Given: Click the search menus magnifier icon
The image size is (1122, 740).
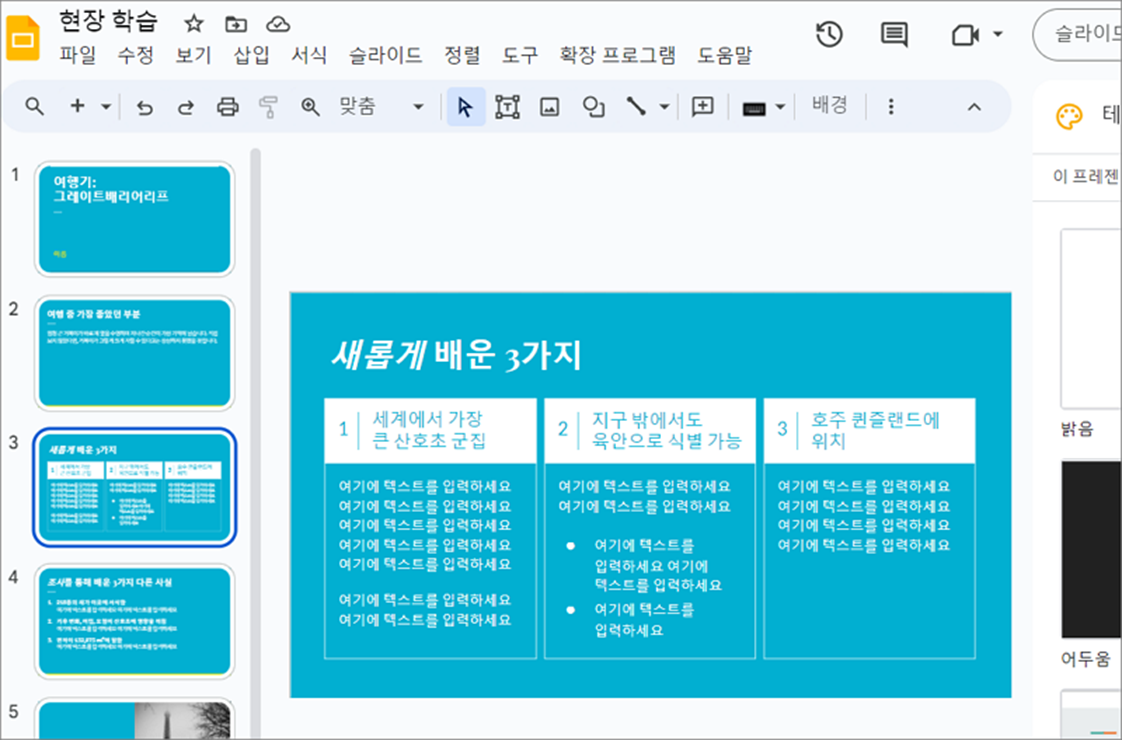Looking at the screenshot, I should tap(34, 107).
